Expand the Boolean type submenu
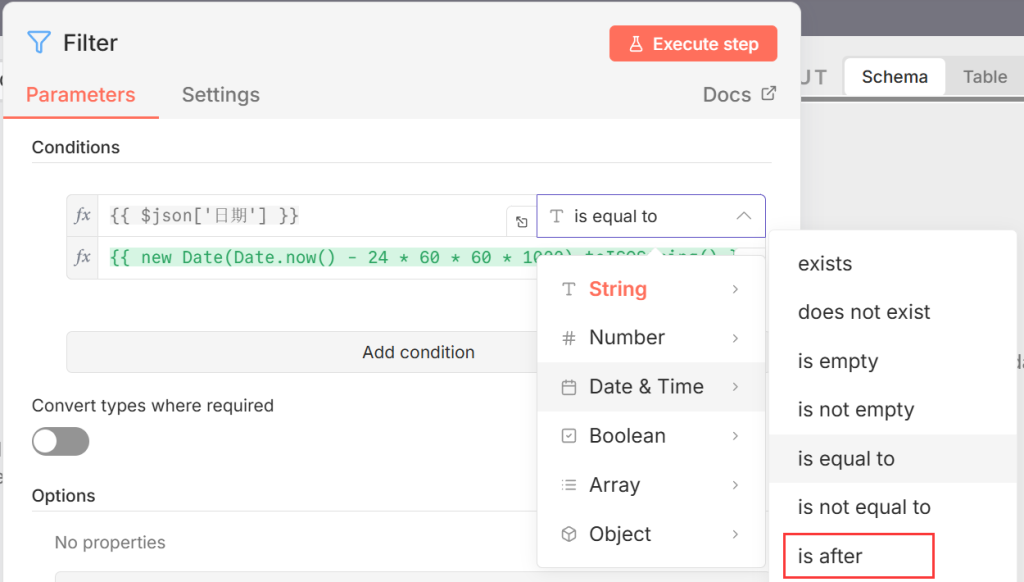 [x=651, y=436]
